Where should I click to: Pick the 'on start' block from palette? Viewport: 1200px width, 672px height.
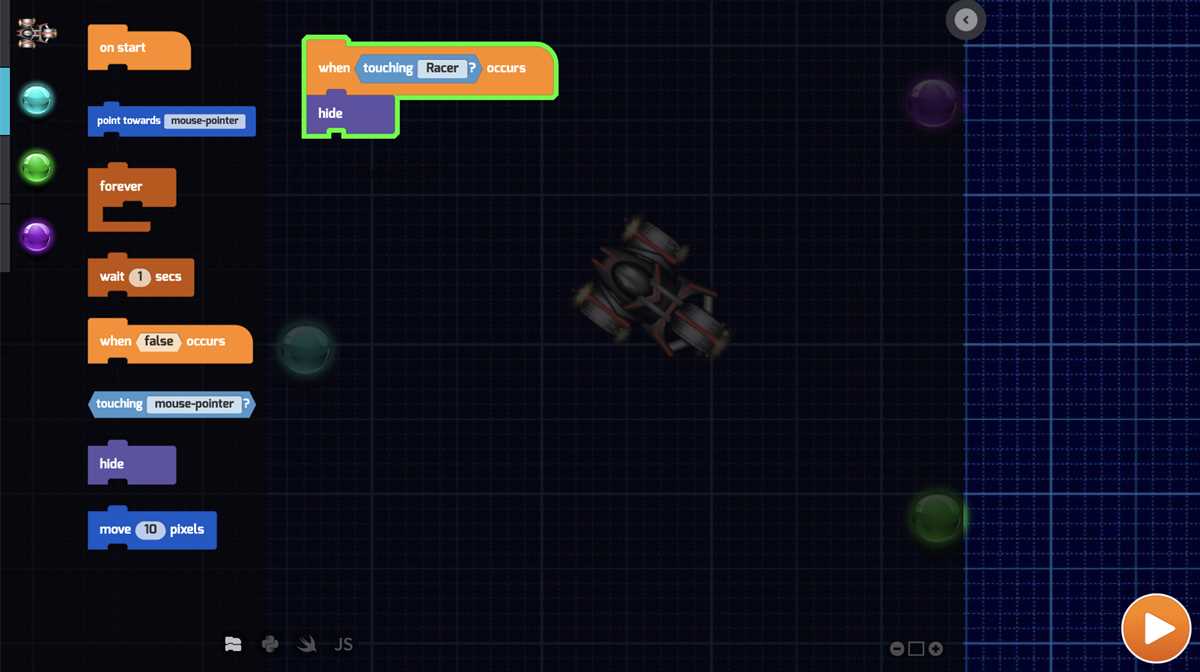pyautogui.click(x=139, y=50)
